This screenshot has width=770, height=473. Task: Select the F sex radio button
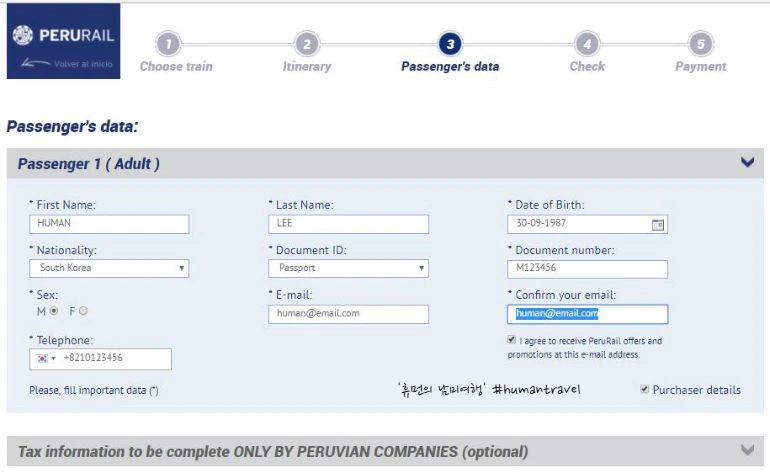(x=83, y=311)
